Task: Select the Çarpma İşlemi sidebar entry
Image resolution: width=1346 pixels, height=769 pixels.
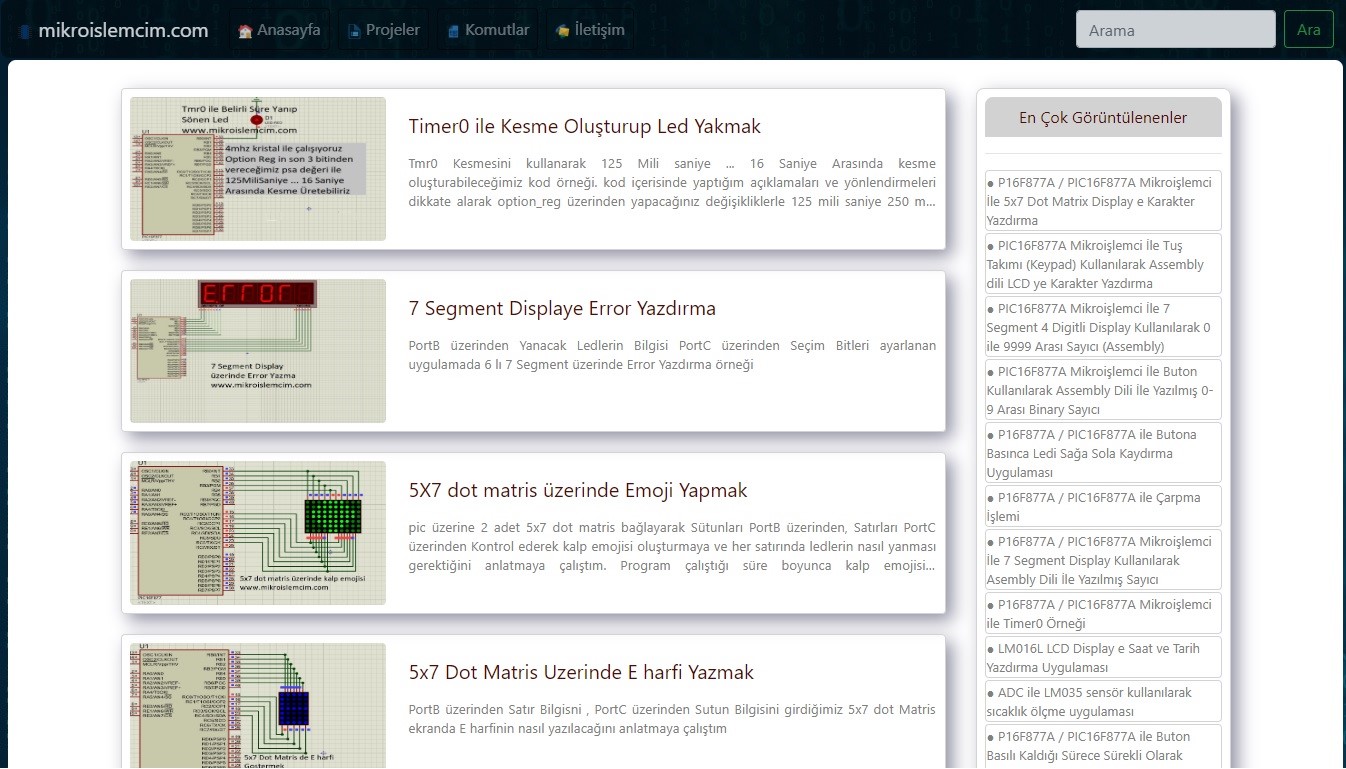Action: pos(1102,507)
